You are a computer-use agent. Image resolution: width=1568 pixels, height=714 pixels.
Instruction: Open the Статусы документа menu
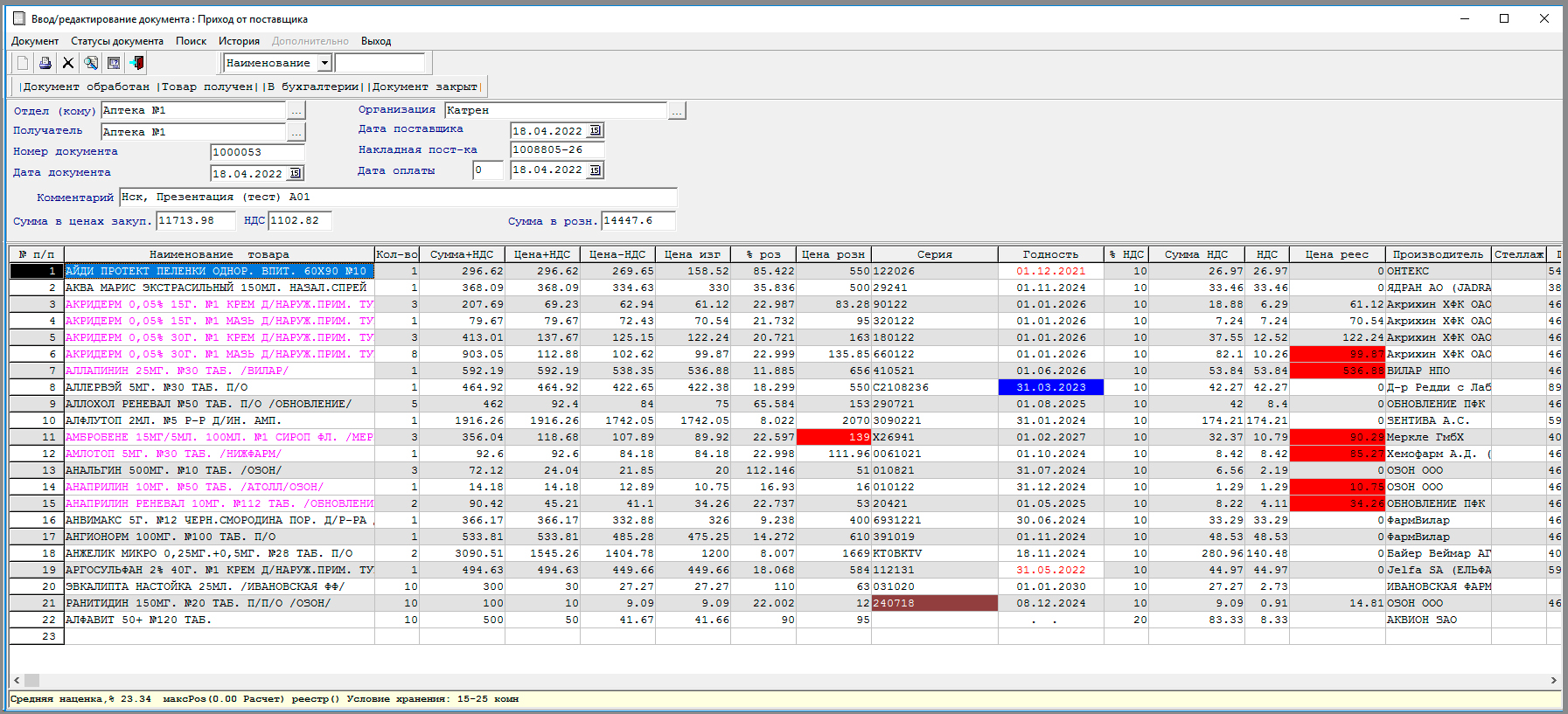117,41
